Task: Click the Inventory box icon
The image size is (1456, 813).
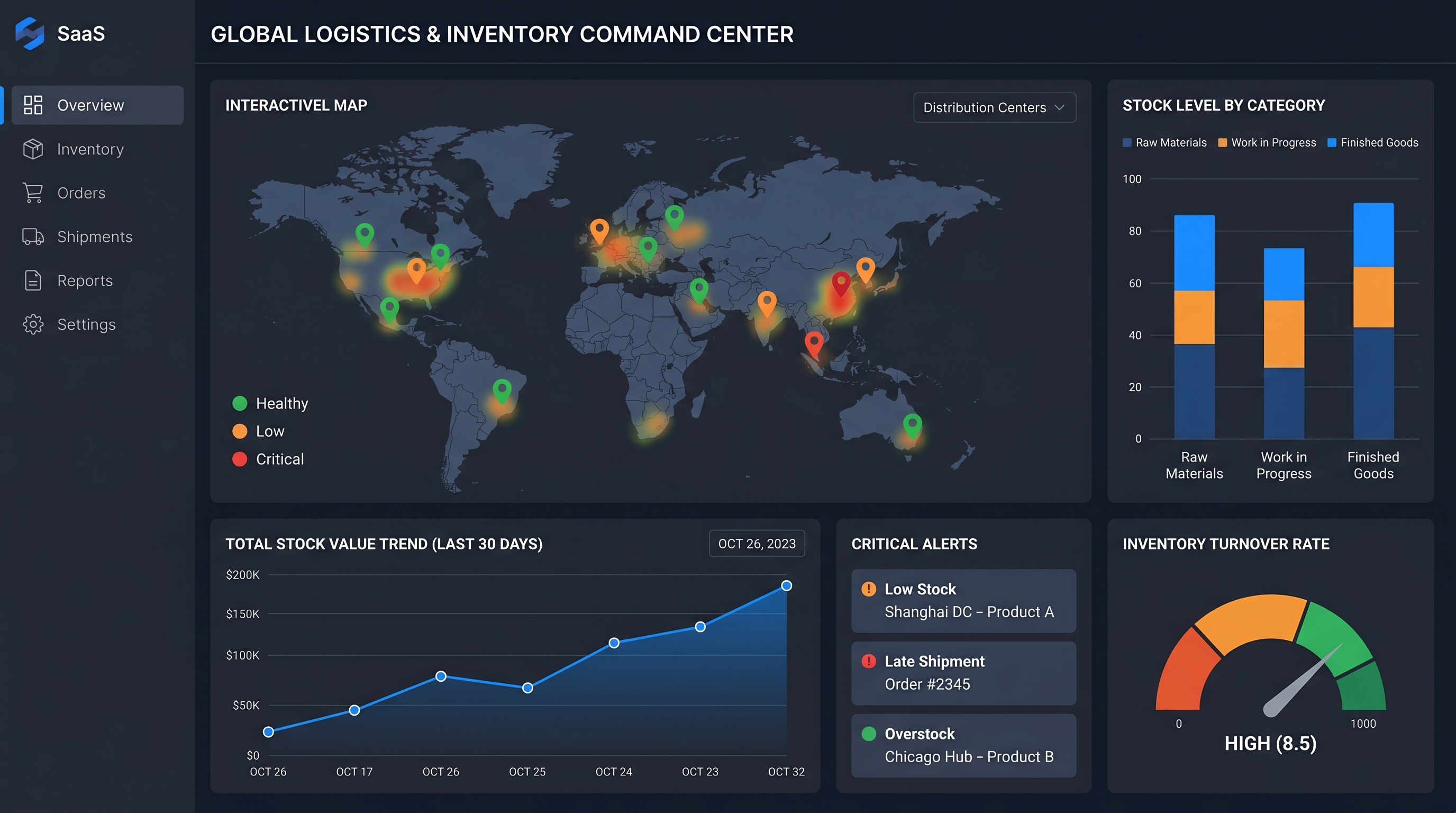Action: [x=33, y=149]
